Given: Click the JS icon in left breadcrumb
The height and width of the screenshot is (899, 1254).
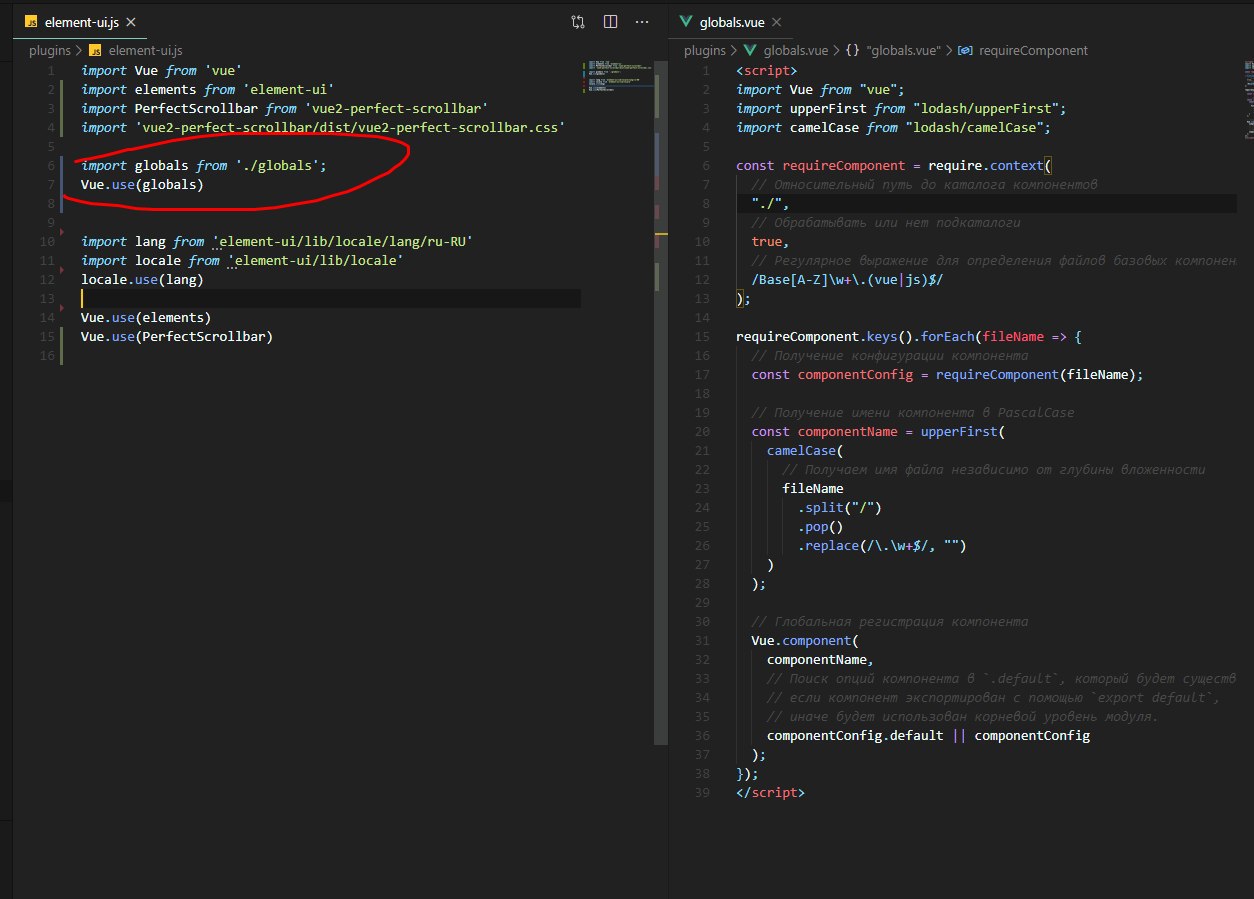Looking at the screenshot, I should [x=96, y=49].
